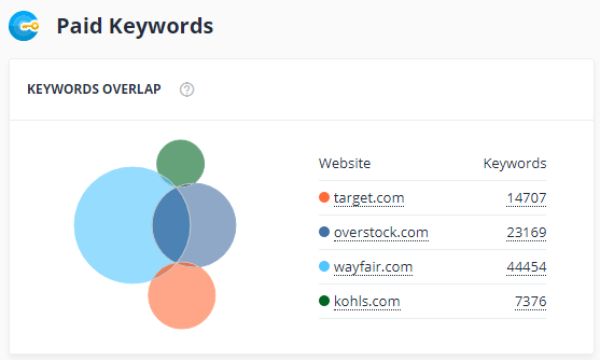
Task: Click the light blue wayfair.com legend dot
Action: coord(324,266)
